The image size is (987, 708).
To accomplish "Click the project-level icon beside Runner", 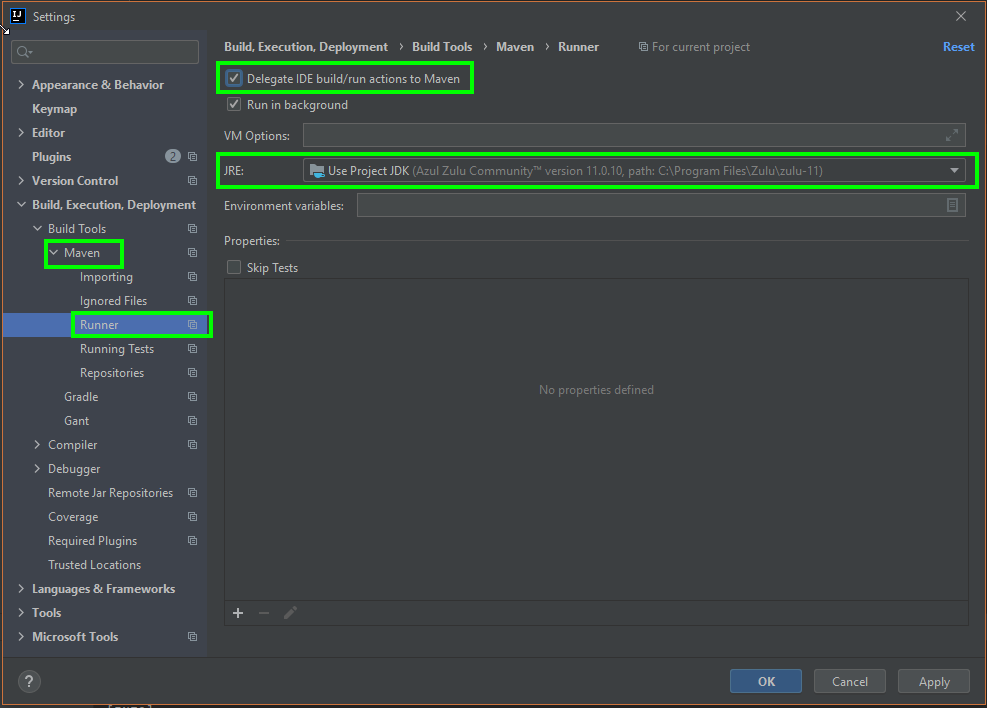I will [193, 325].
